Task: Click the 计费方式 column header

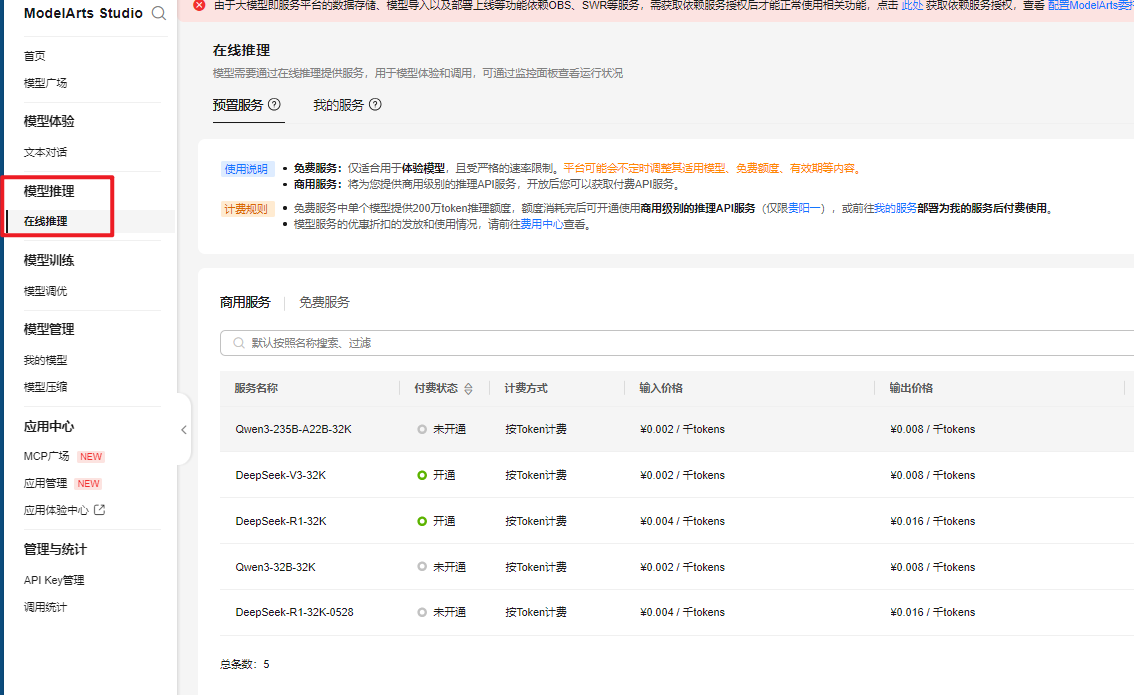Action: pyautogui.click(x=526, y=388)
